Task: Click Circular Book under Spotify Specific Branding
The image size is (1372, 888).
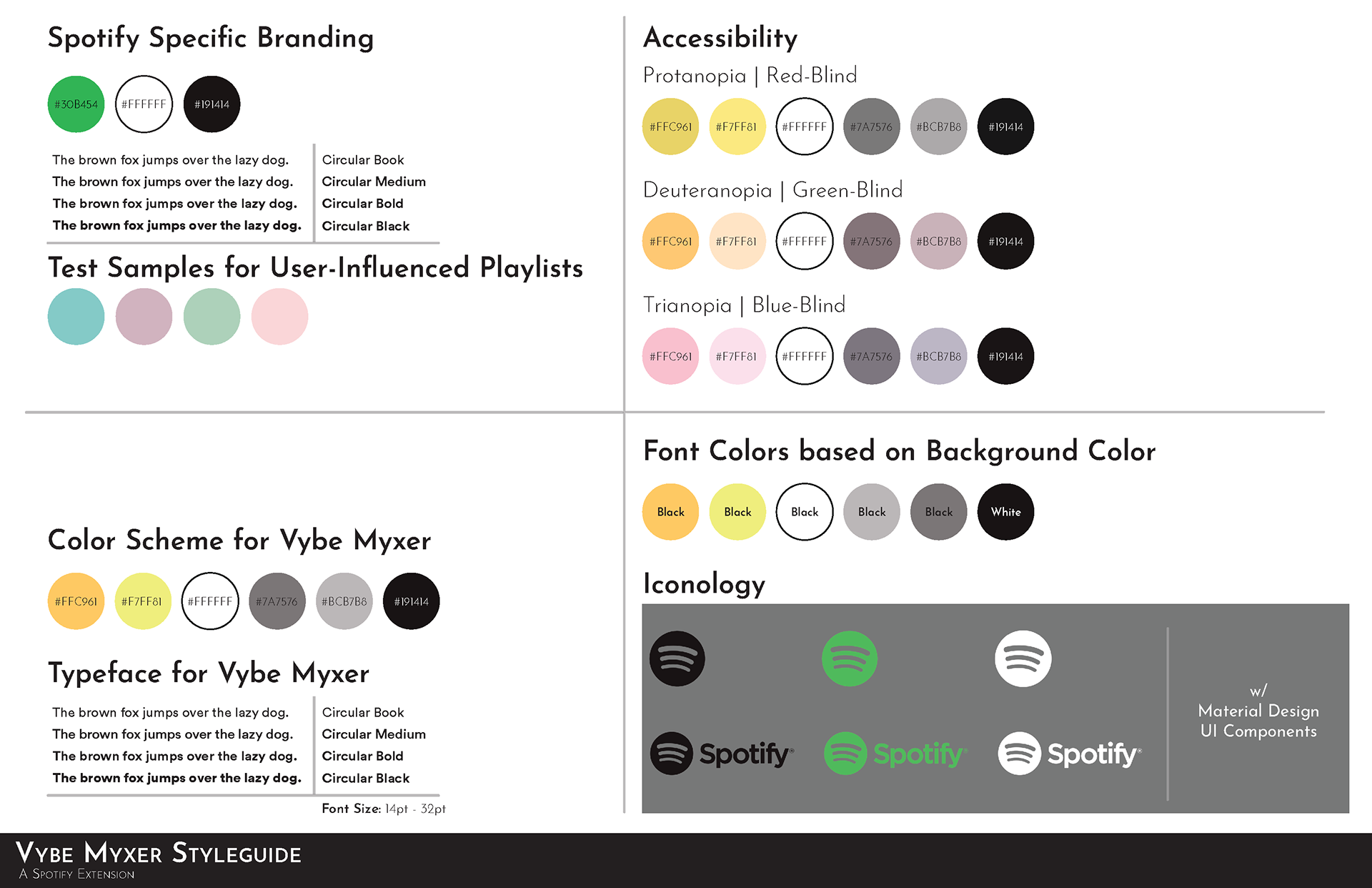Action: [363, 160]
